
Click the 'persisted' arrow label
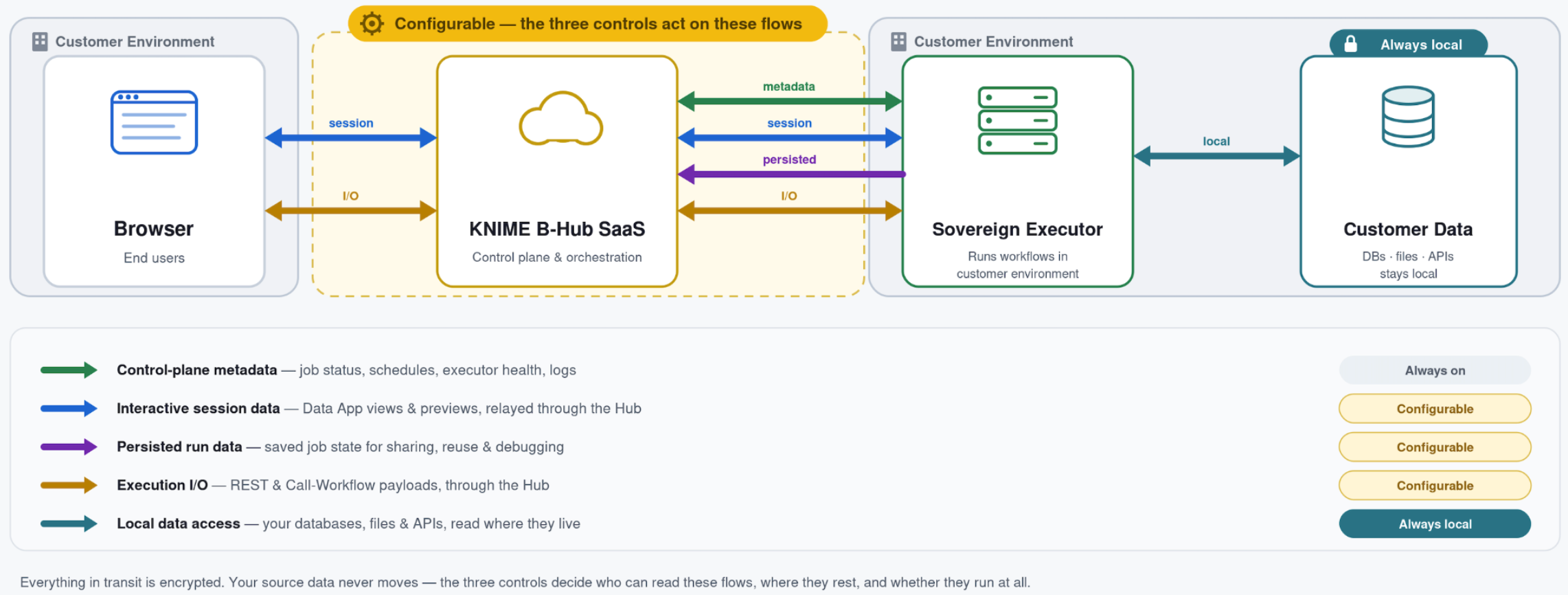point(789,159)
